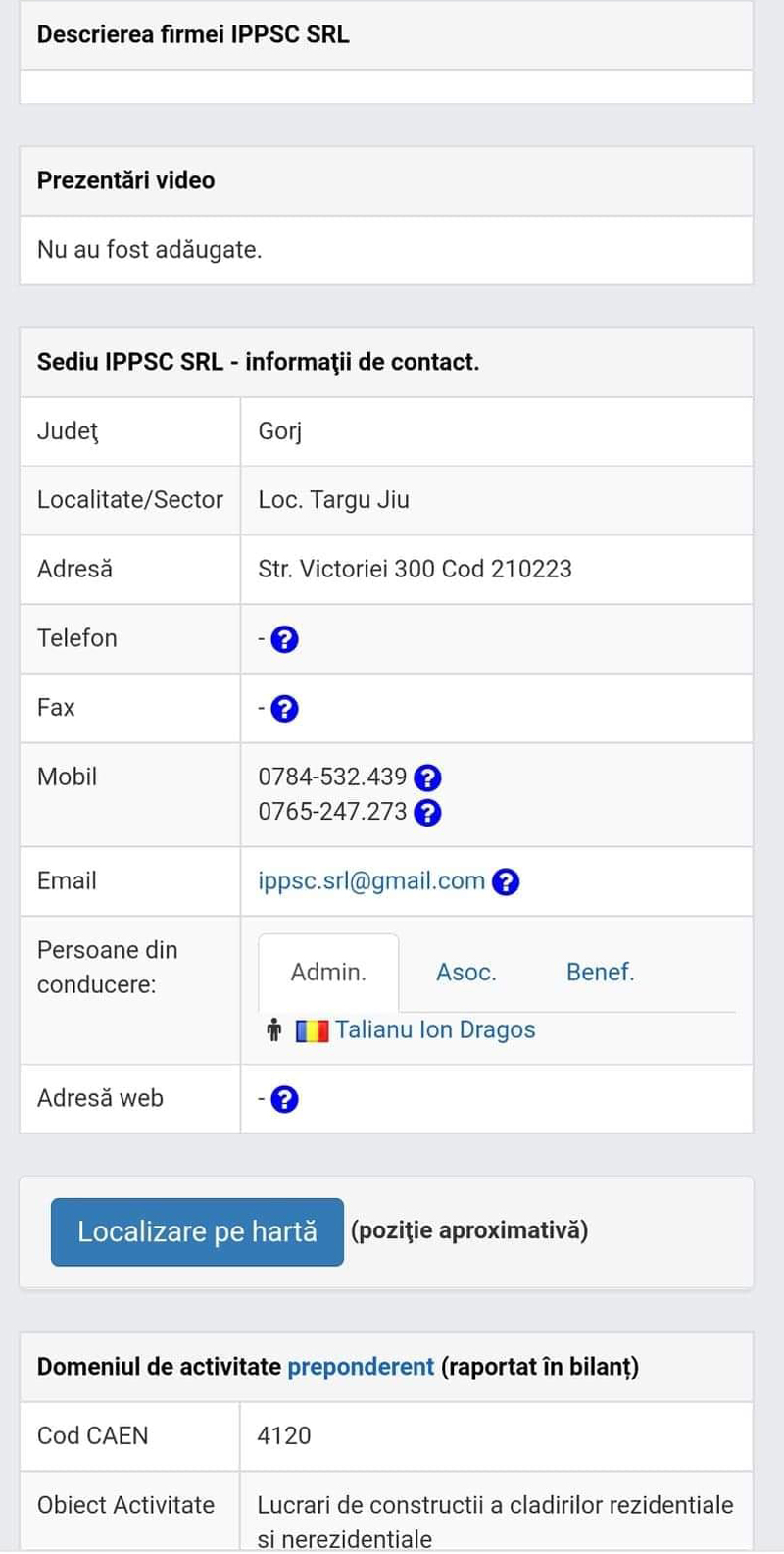Switch to the Asoc. tab
Viewport: 784px width, 1554px height.
pyautogui.click(x=466, y=973)
